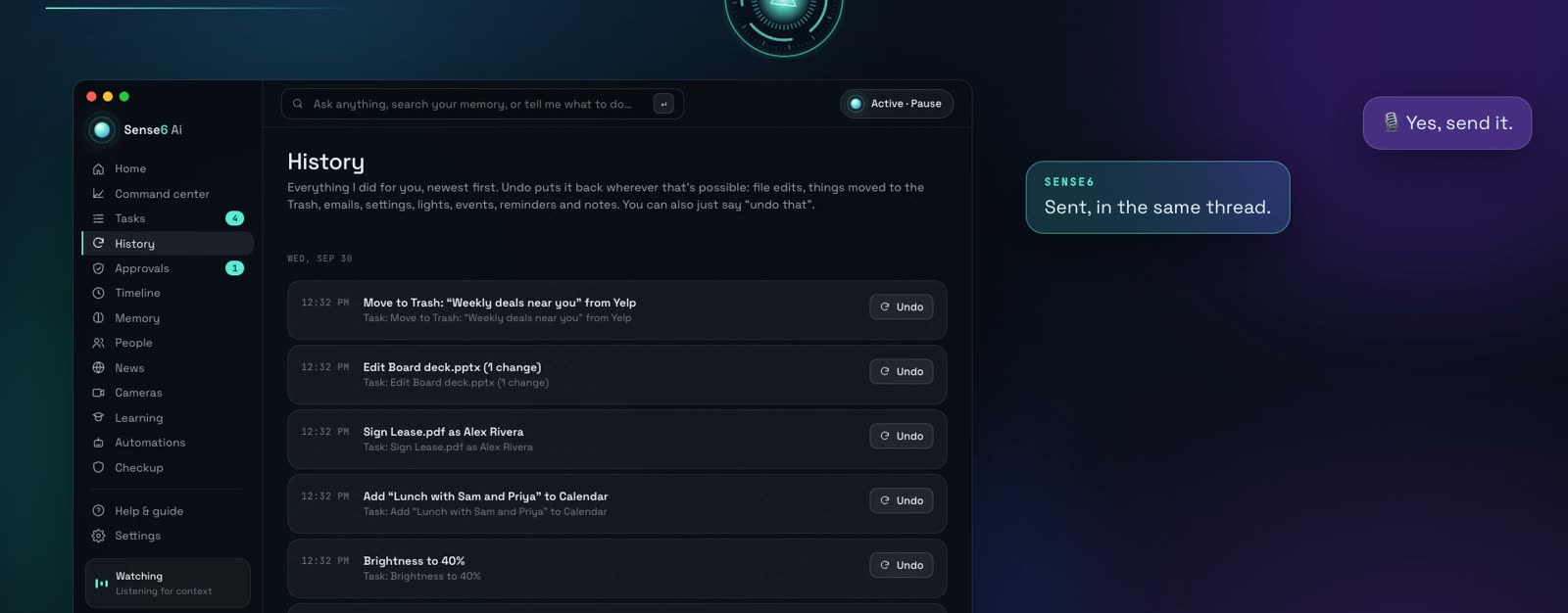The height and width of the screenshot is (613, 1568).
Task: Click the Cameras icon in sidebar
Action: point(98,393)
